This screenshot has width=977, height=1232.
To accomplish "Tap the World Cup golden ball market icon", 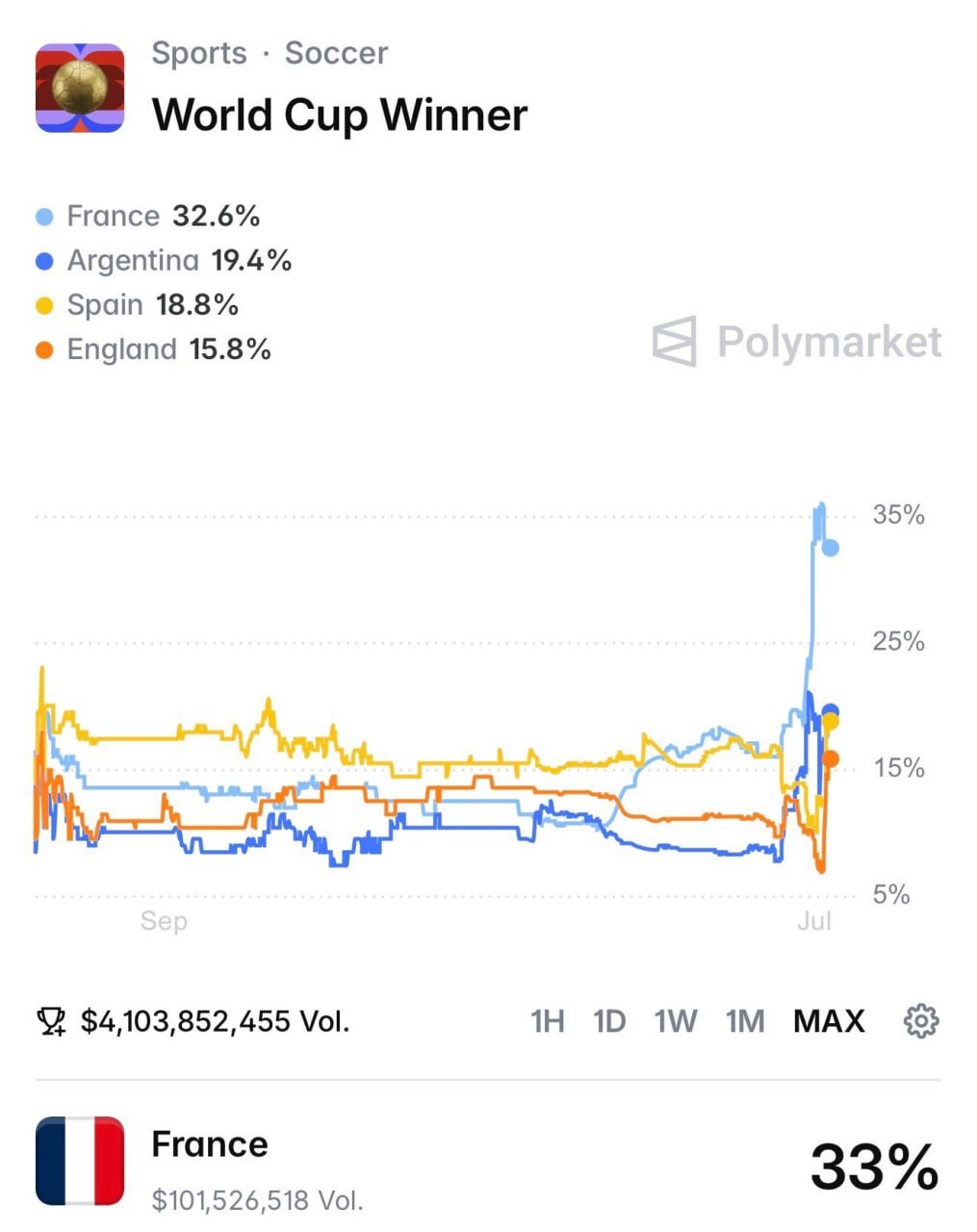I will tap(80, 88).
